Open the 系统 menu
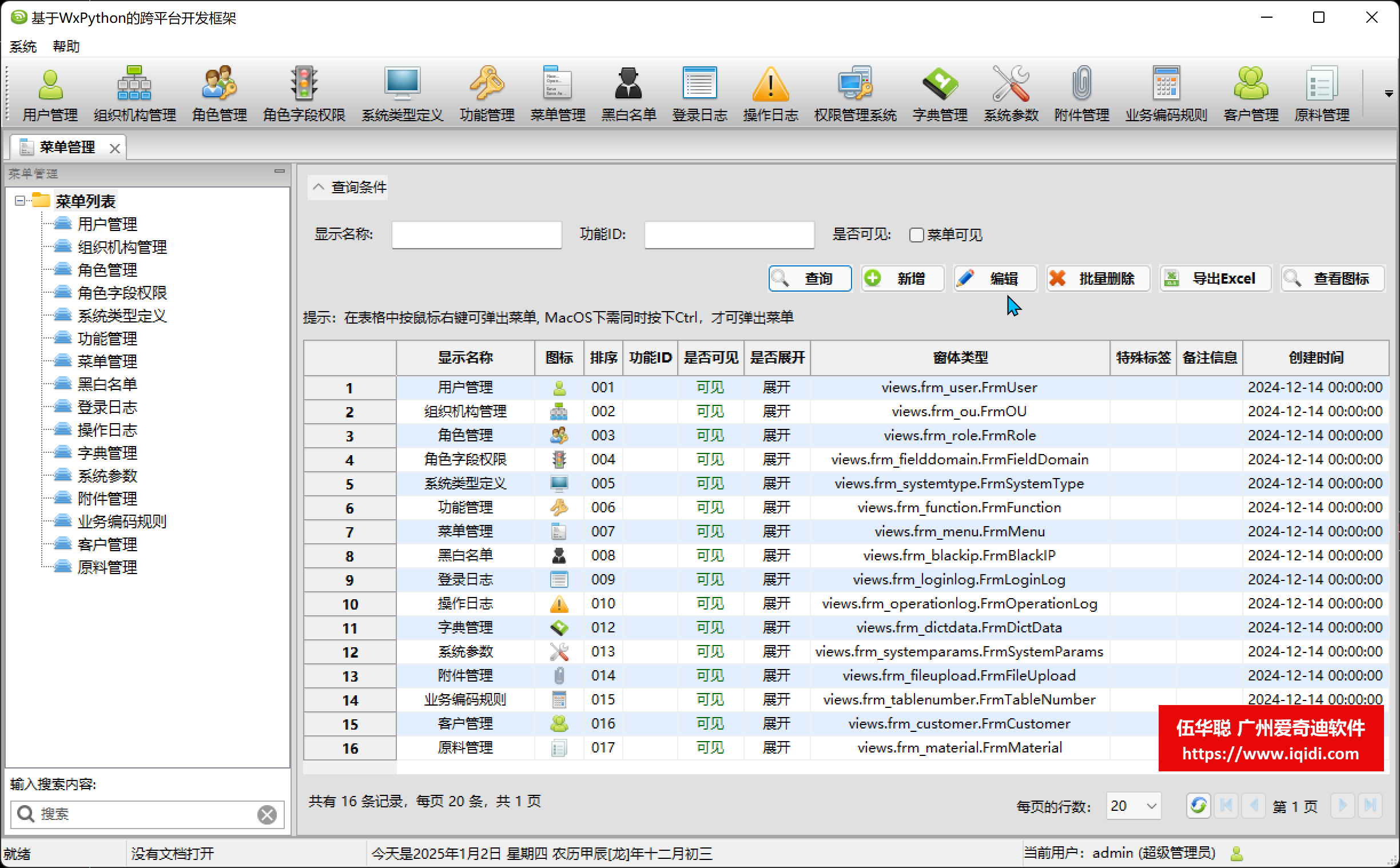Screen dimensions: 1400x868 coord(23,46)
